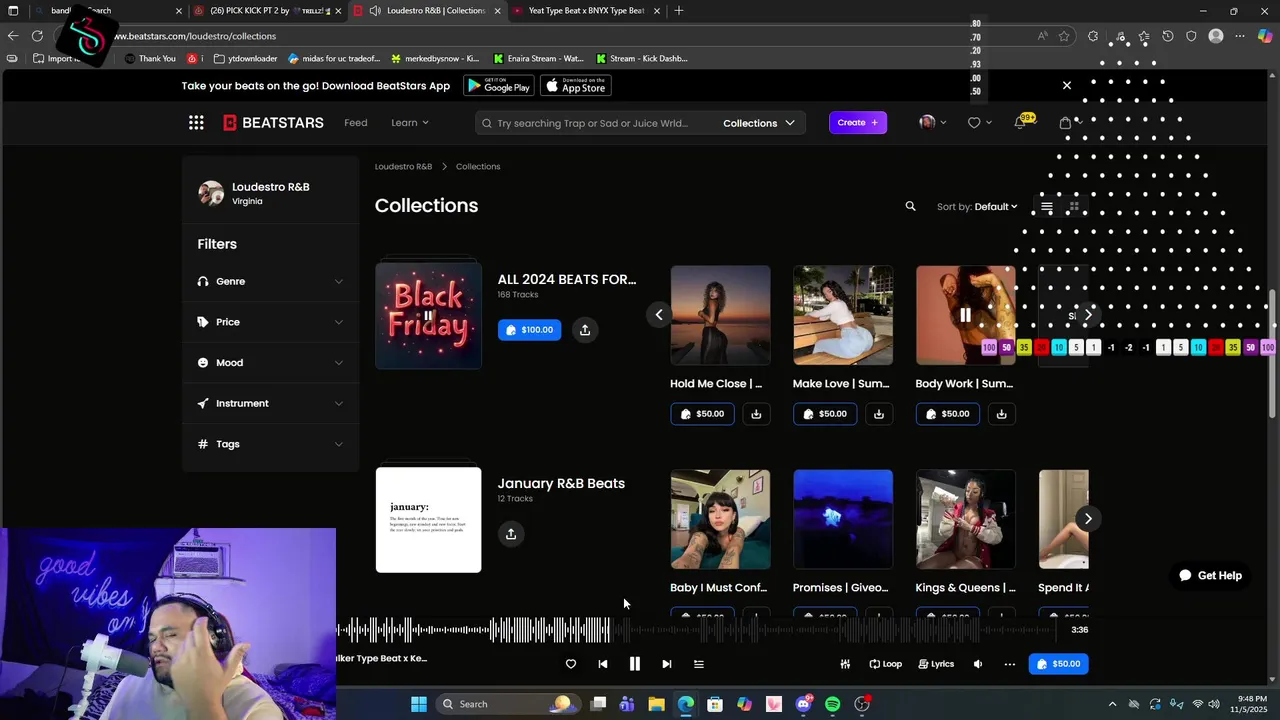Click the purple Create button

point(858,123)
